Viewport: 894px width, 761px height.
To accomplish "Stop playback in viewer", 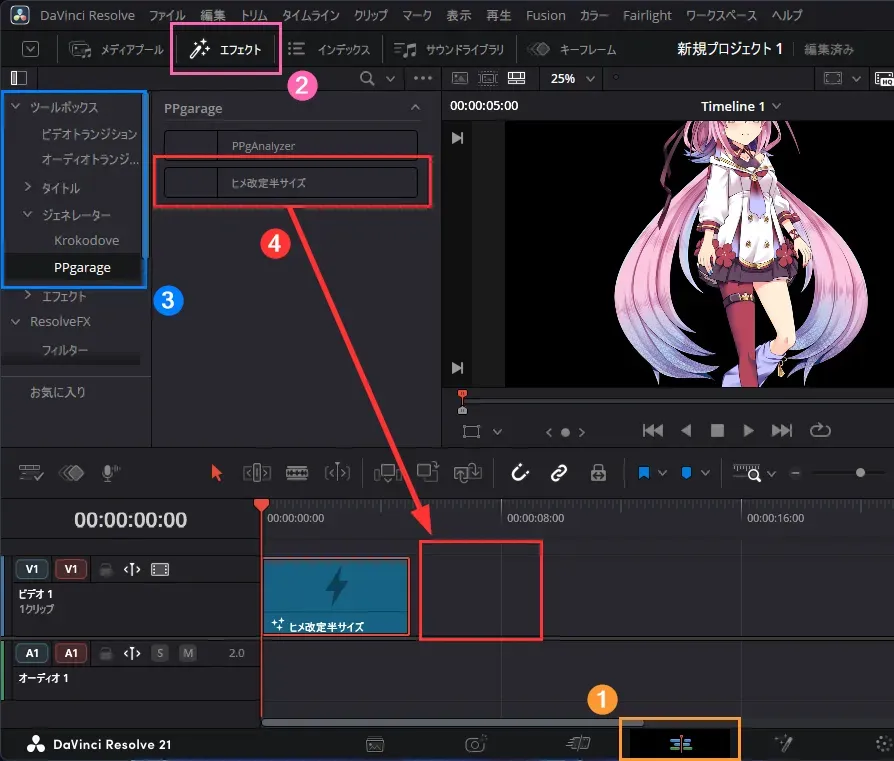I will tap(717, 430).
